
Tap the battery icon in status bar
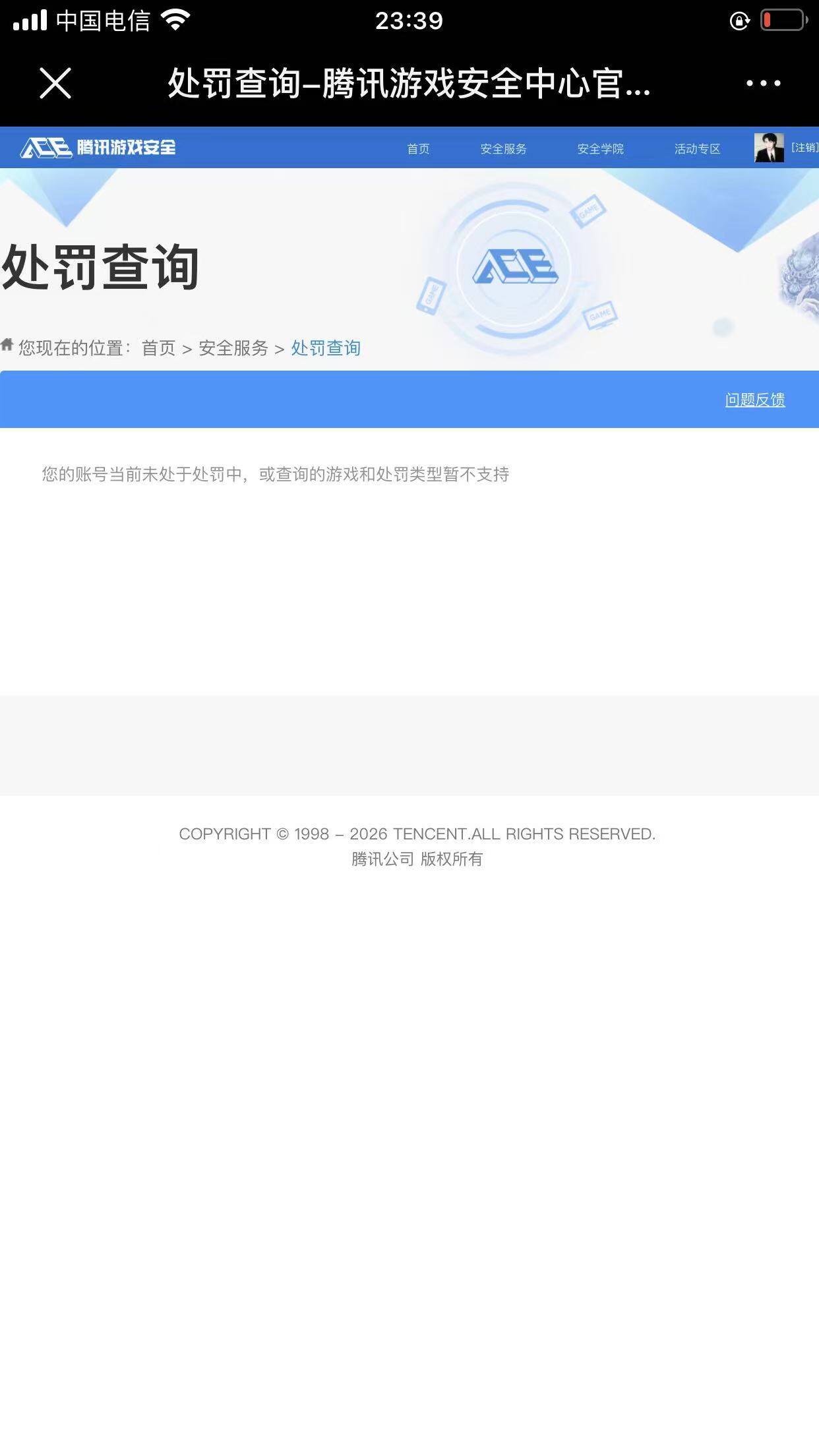click(x=784, y=20)
